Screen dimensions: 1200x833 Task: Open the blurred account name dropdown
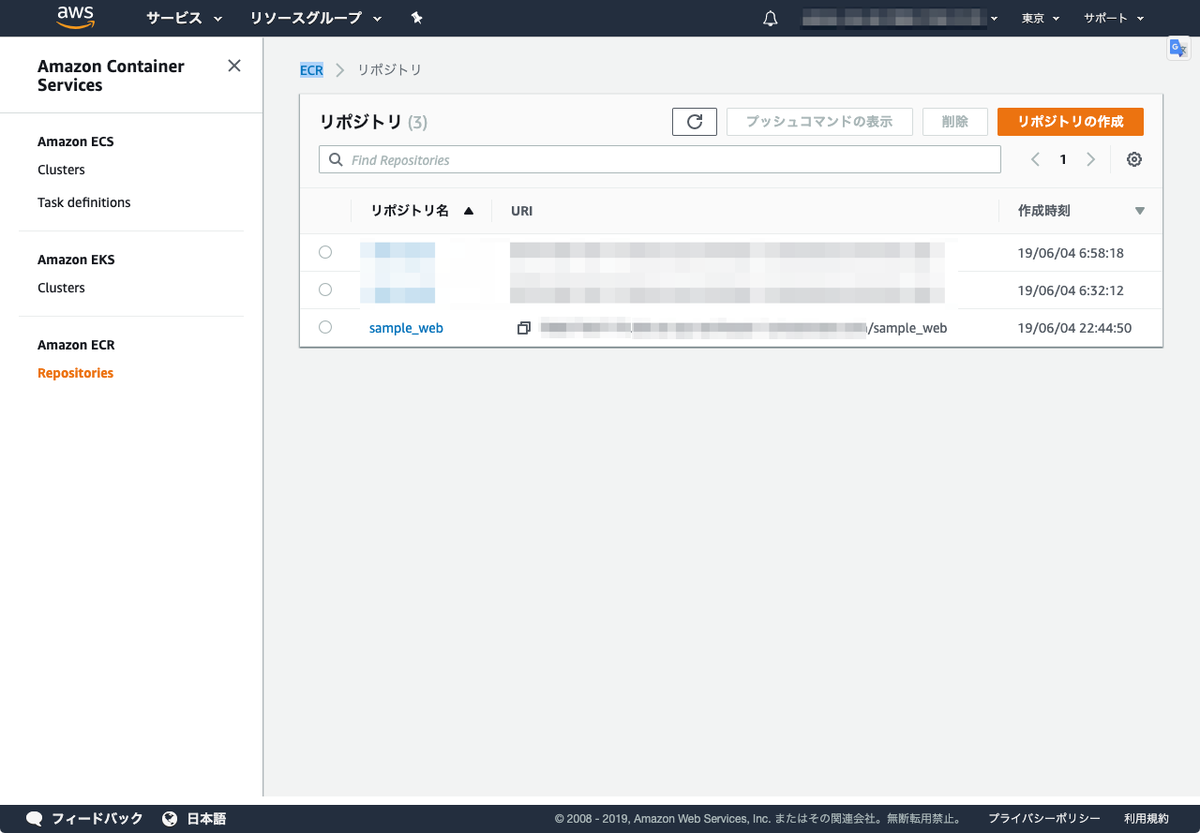click(x=900, y=18)
